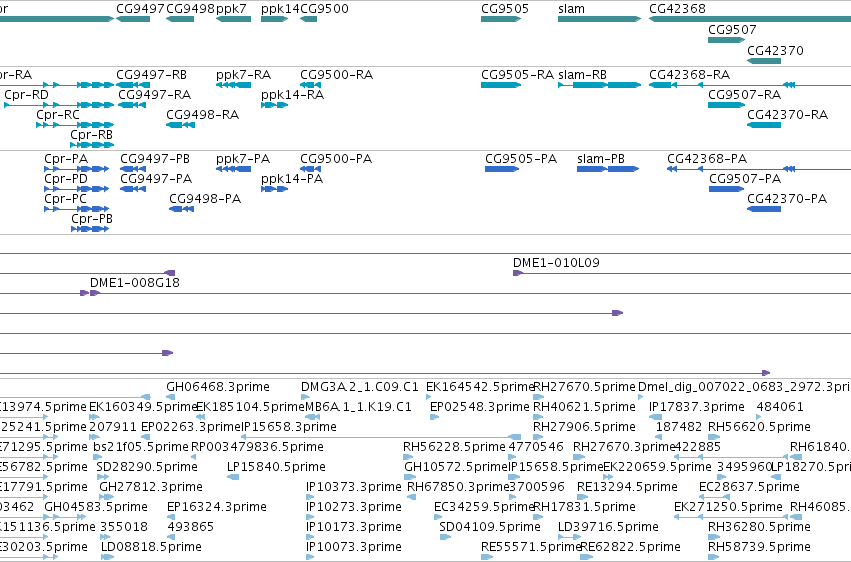Select the CG9498 gene label
Viewport: 851px width, 562px height.
(x=190, y=9)
